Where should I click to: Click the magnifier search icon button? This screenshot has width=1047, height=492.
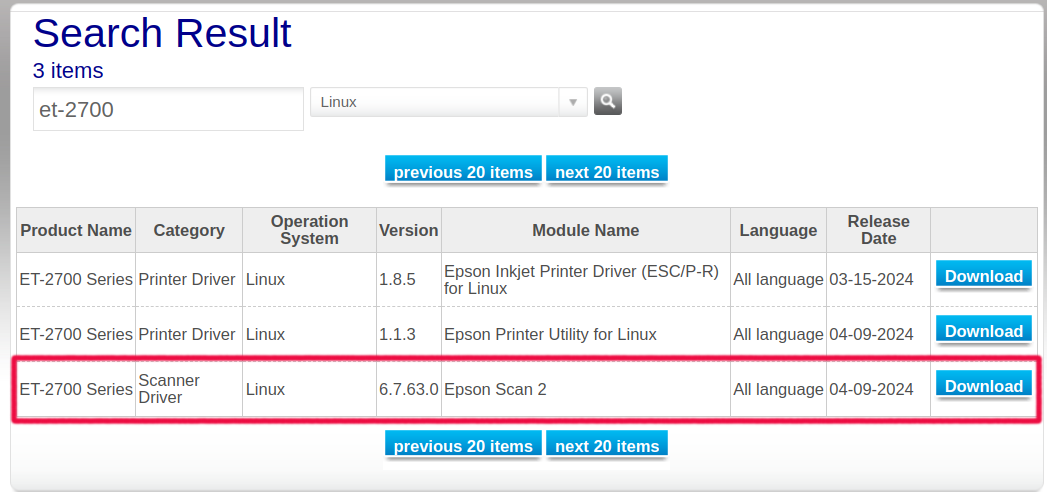coord(608,101)
